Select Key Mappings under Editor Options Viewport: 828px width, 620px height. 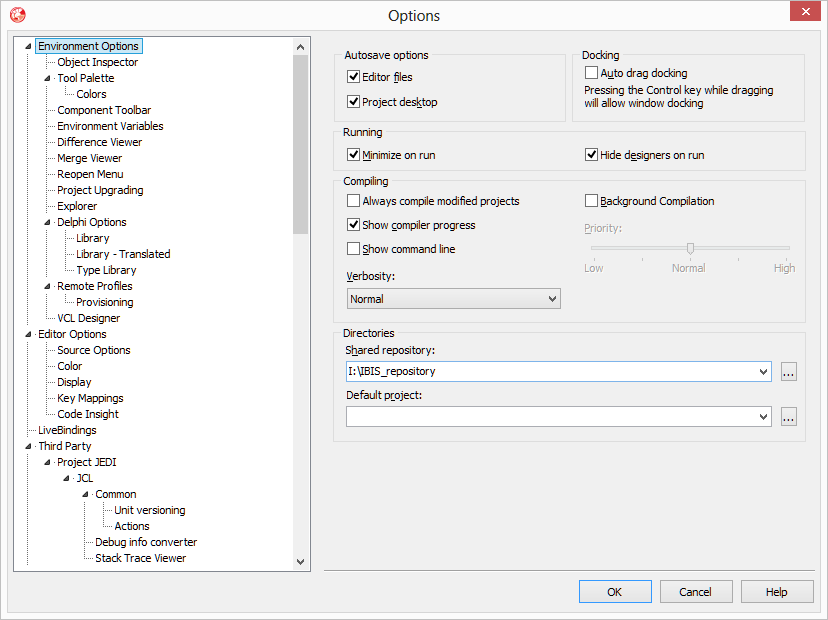click(90, 398)
